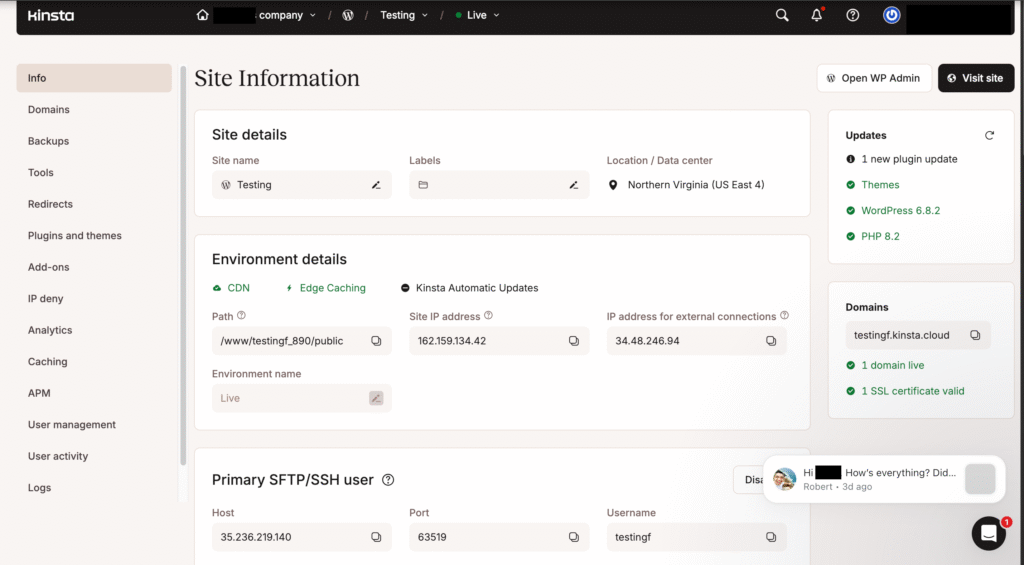Copy the Path value /www/testingf_890/public
This screenshot has height=565, width=1024.
pos(376,341)
